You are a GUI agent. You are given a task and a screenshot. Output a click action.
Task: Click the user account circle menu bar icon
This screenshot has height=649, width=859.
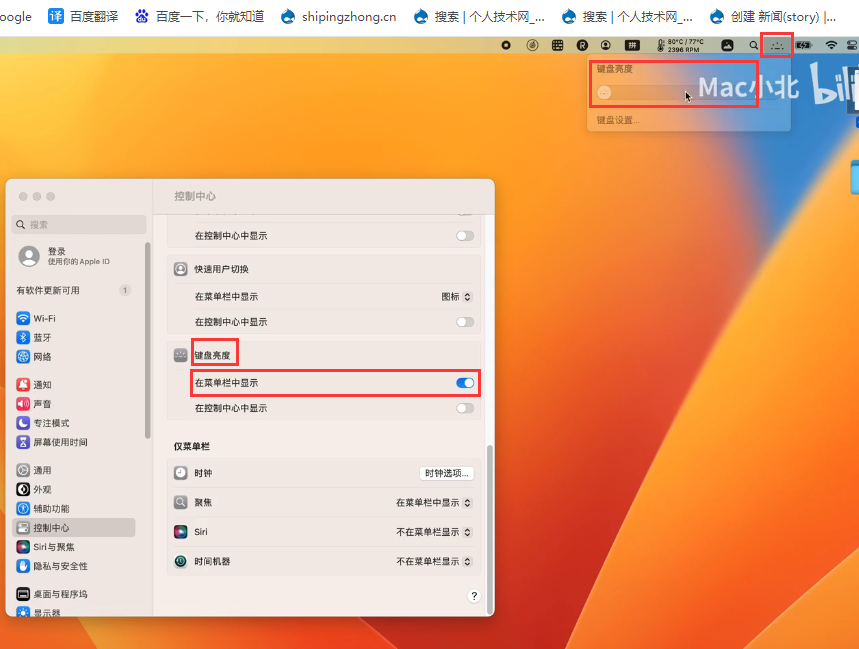605,45
